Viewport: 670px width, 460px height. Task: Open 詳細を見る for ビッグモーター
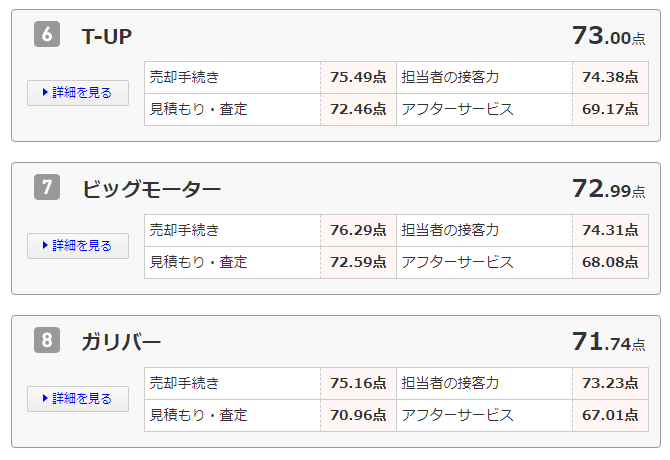click(x=78, y=245)
